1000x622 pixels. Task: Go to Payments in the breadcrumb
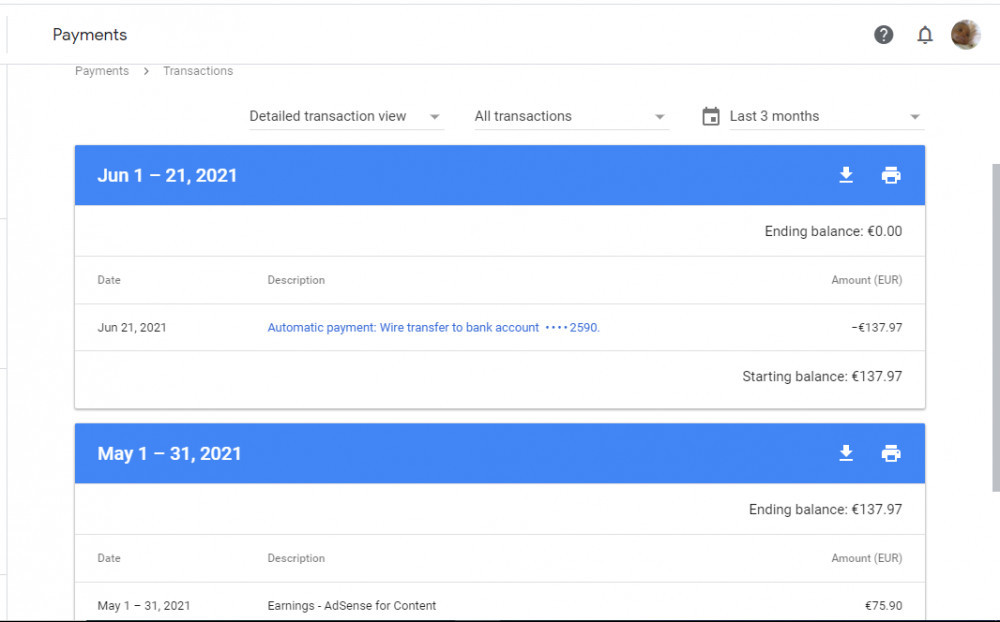(102, 71)
